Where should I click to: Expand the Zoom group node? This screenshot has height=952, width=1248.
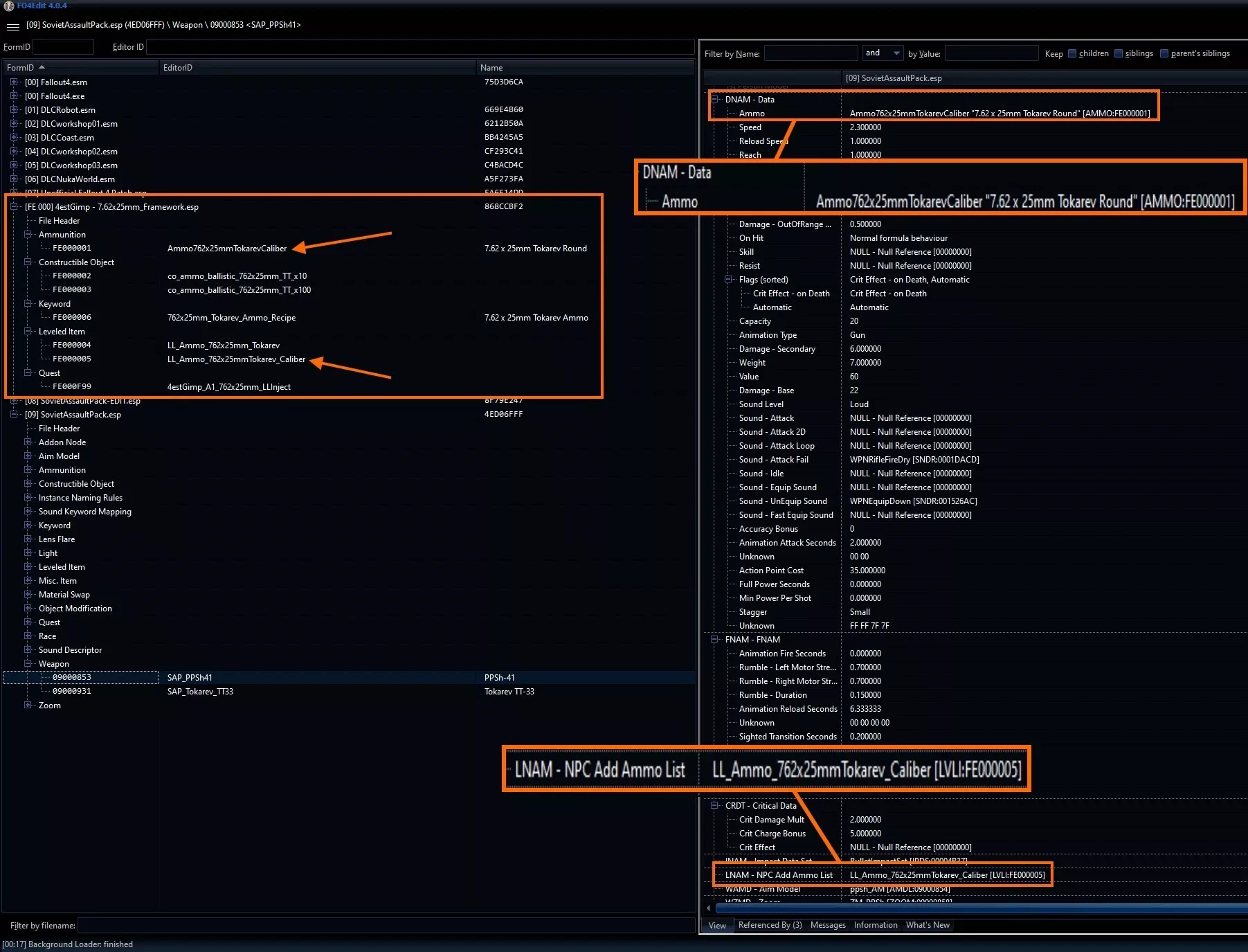tap(28, 705)
